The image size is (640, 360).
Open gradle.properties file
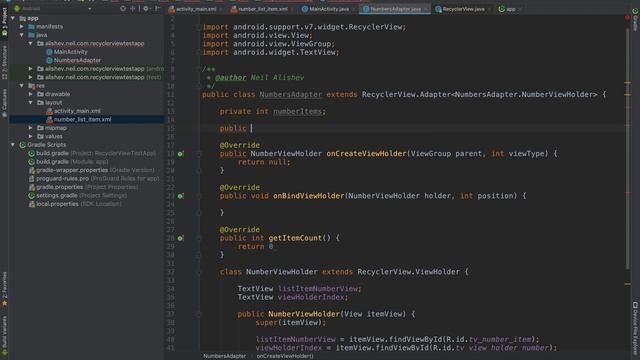(87, 187)
